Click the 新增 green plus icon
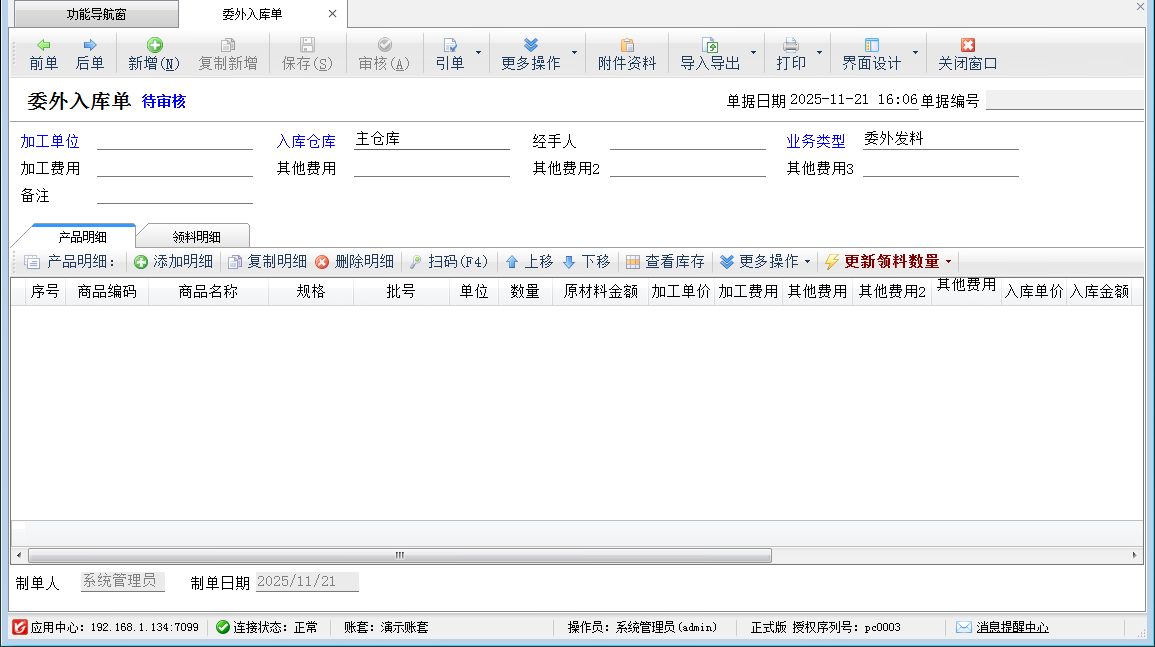 [x=154, y=45]
